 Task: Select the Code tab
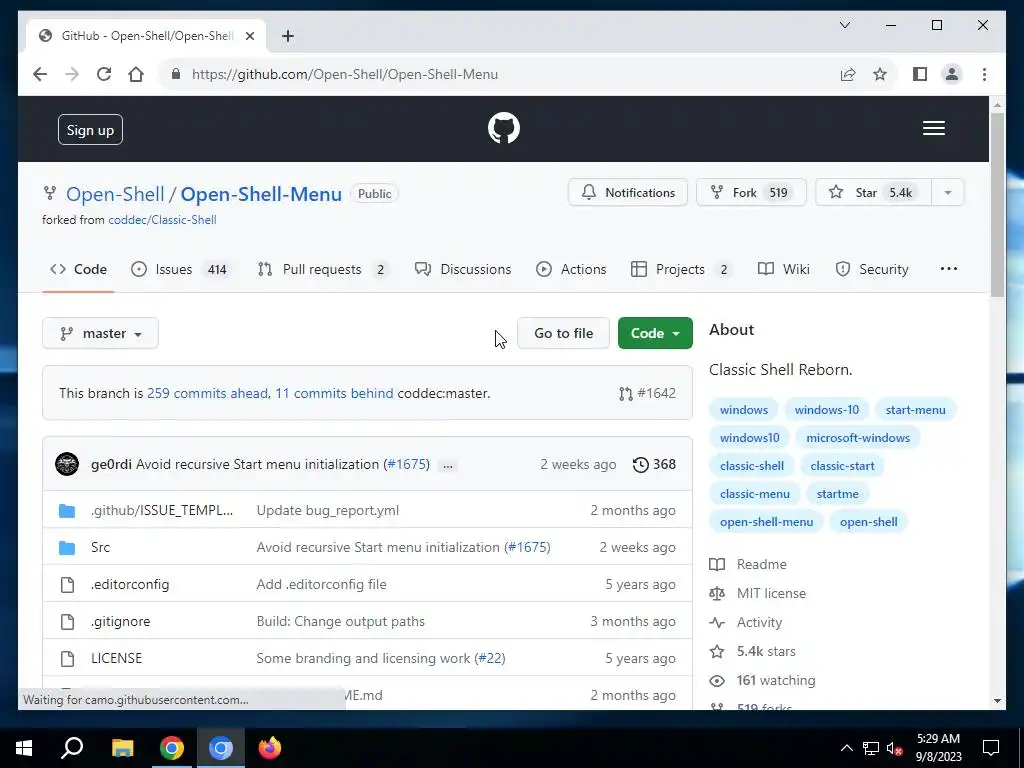(78, 269)
